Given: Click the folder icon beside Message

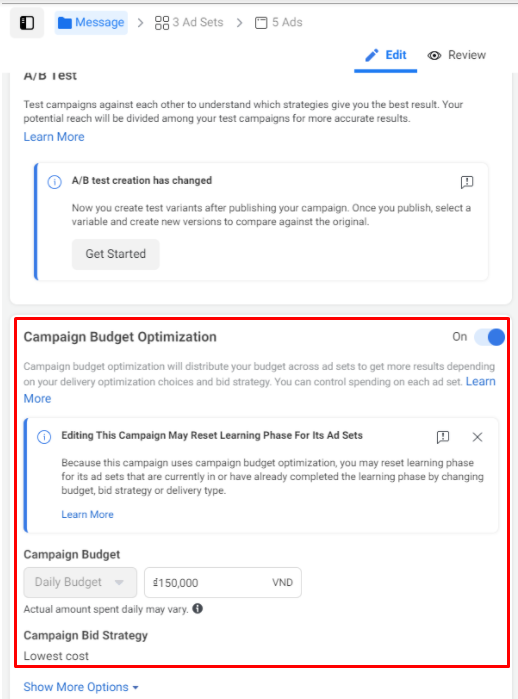Looking at the screenshot, I should pos(65,23).
